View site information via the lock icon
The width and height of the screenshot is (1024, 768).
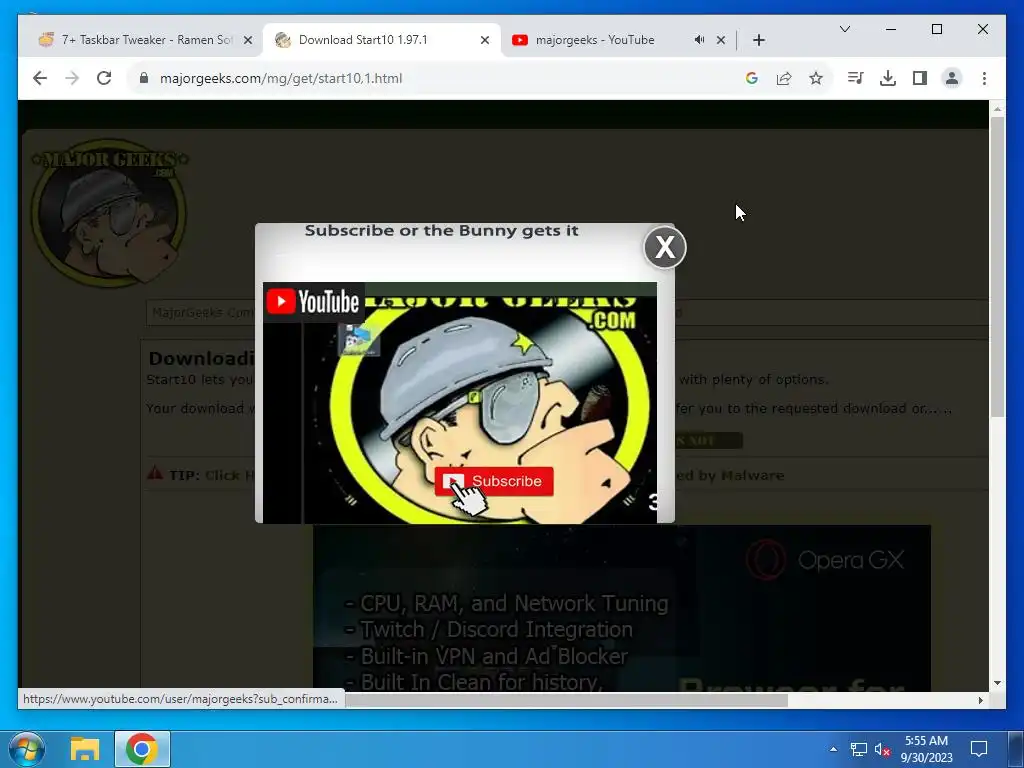144,78
